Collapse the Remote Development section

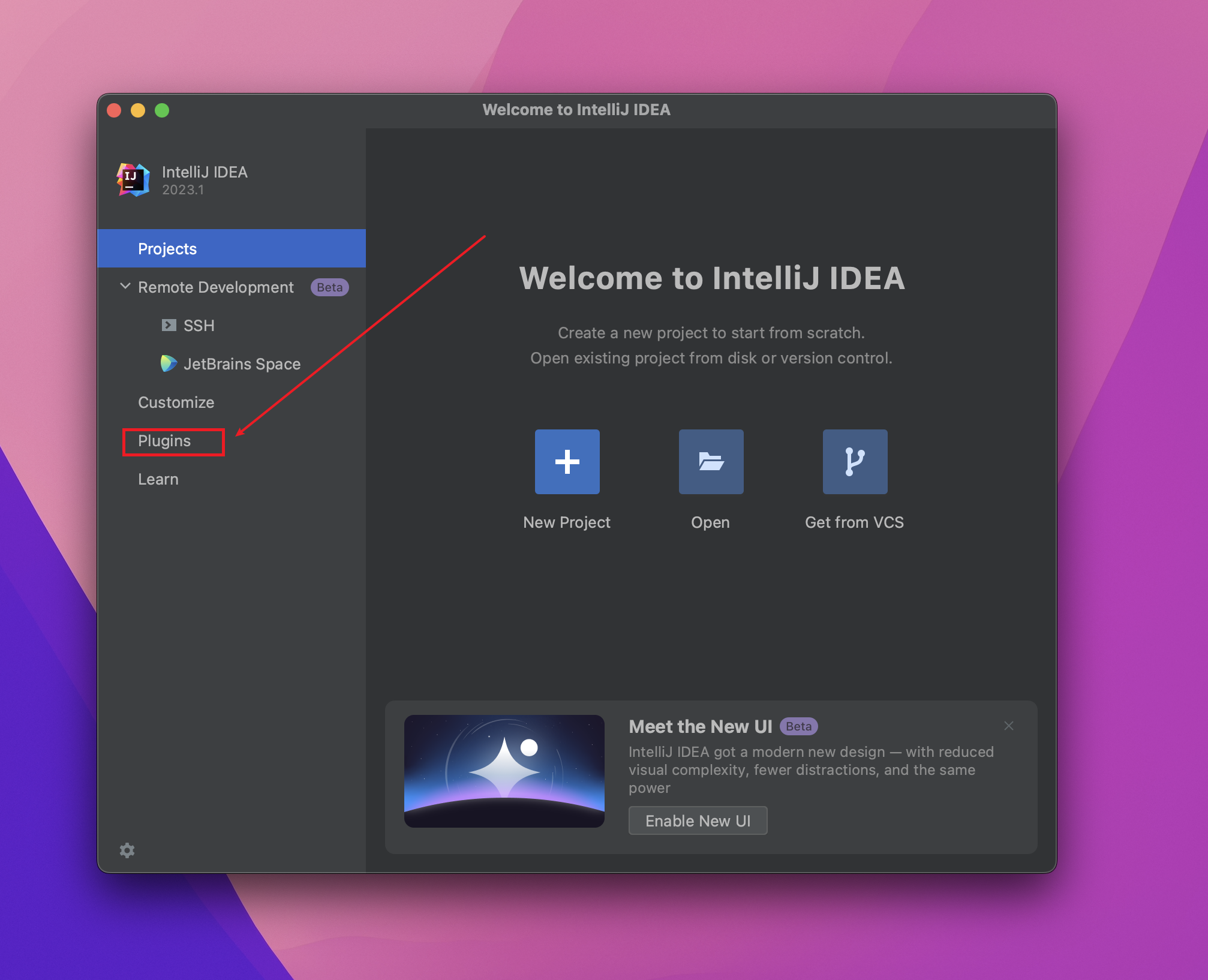(x=125, y=286)
